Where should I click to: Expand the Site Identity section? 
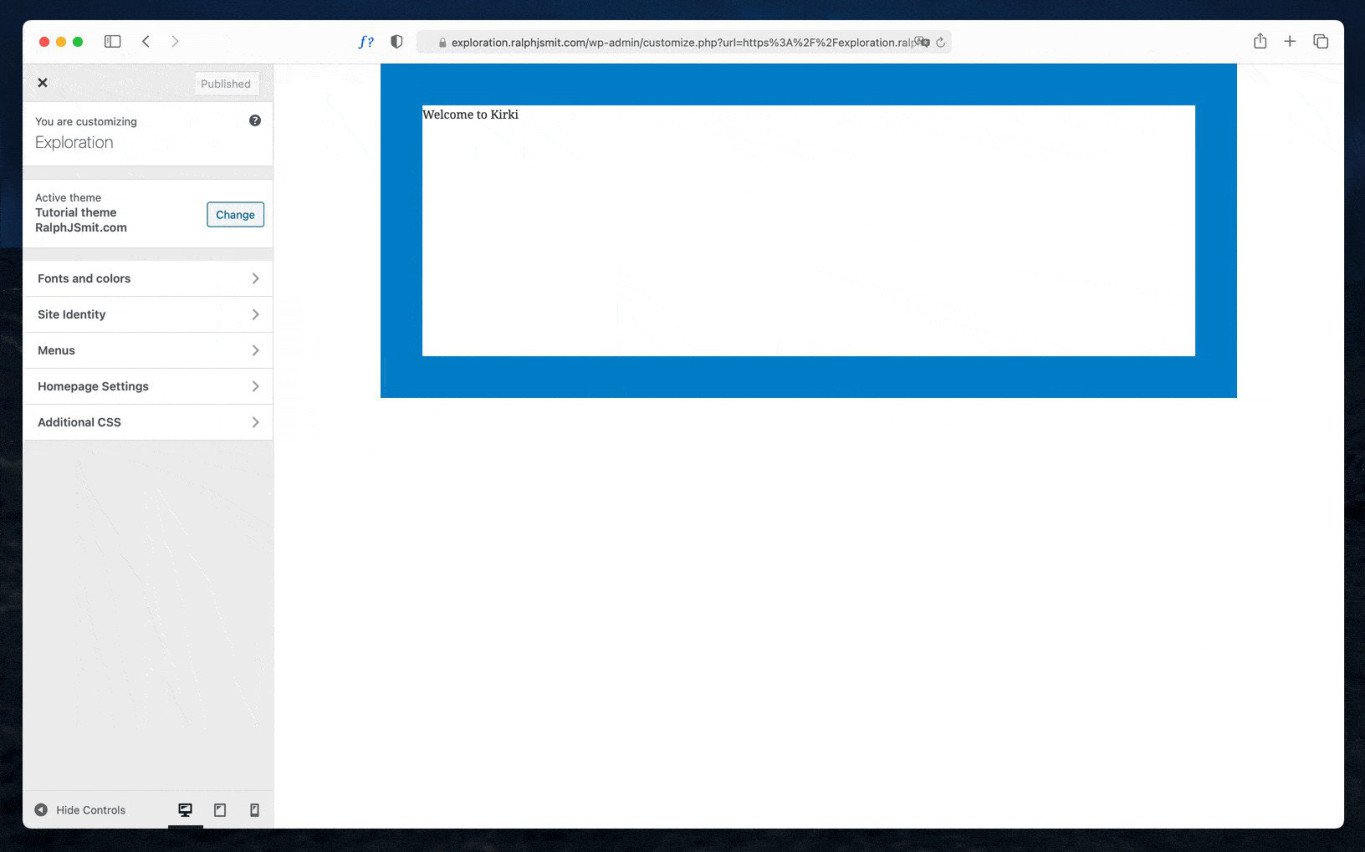pos(147,314)
